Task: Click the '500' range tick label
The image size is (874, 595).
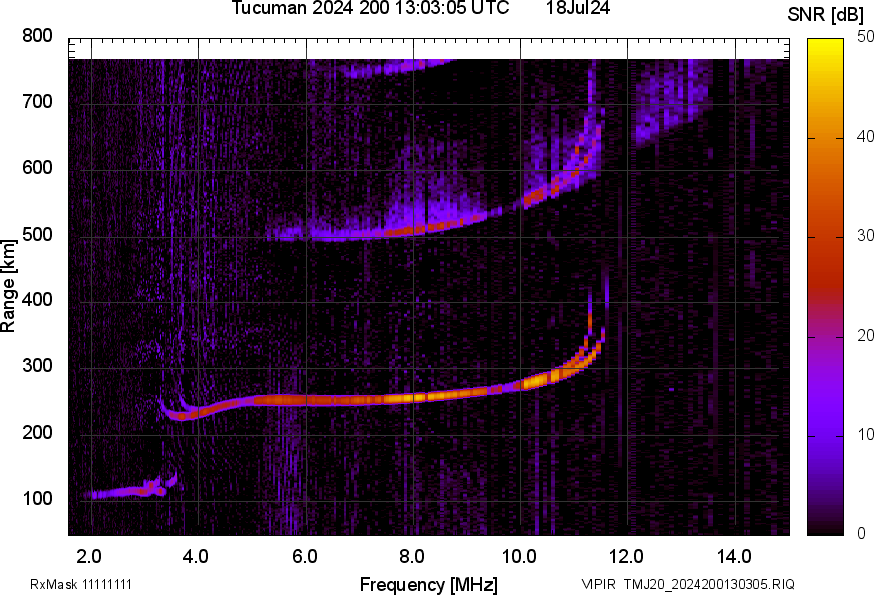Action: [38, 235]
